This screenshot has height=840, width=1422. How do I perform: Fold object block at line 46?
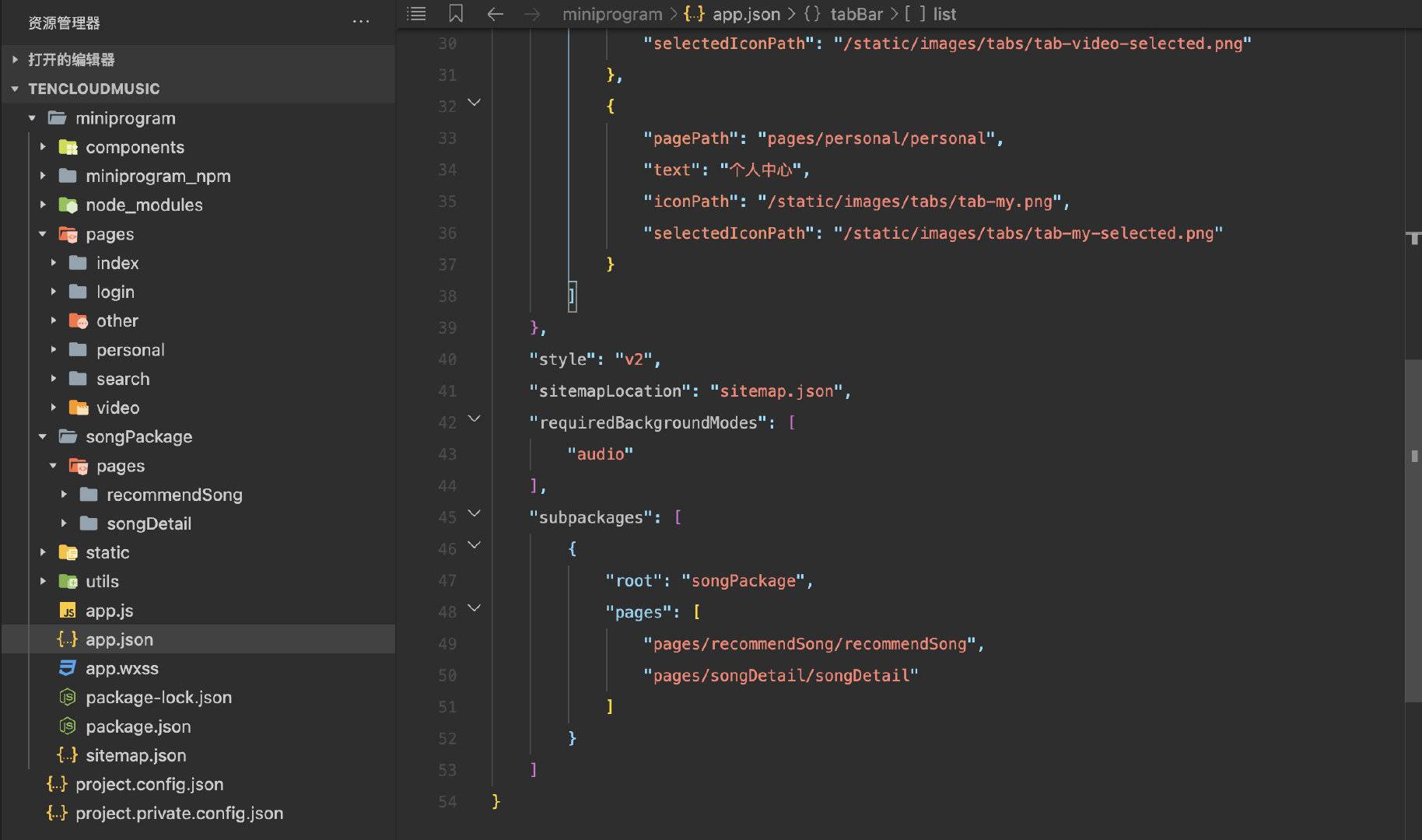point(474,545)
